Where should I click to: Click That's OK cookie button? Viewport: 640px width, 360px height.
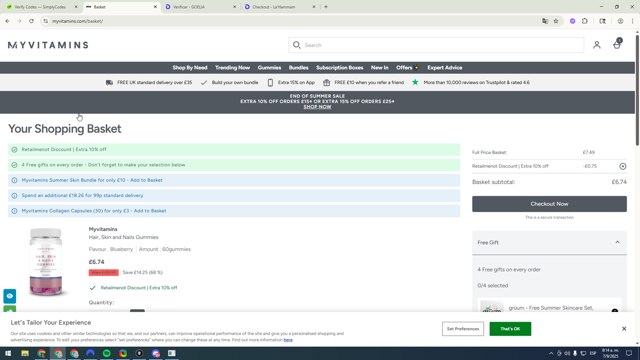[510, 329]
